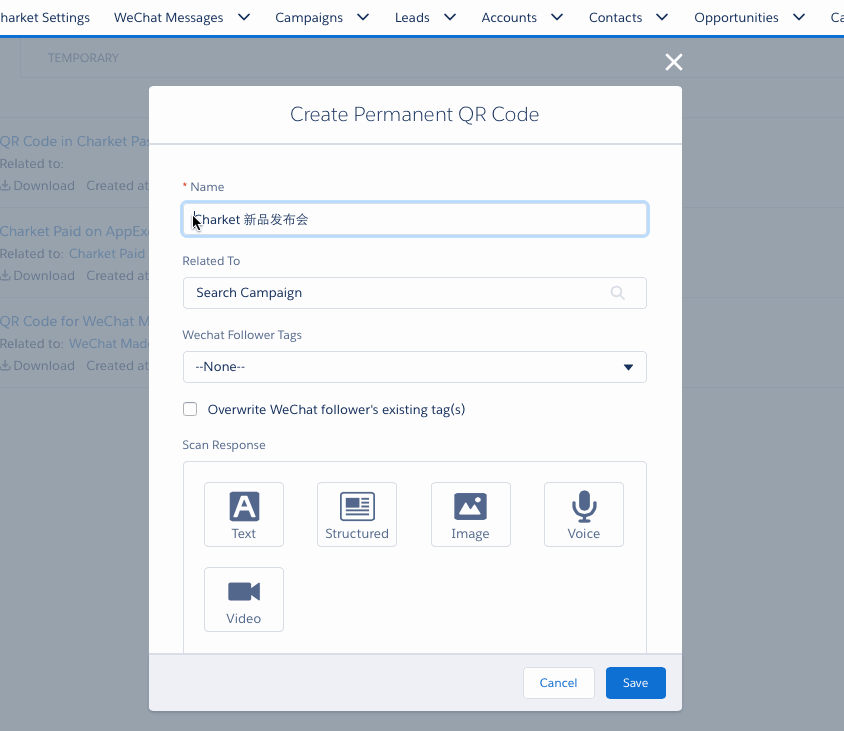Expand the WeChat Messages menu chevron

(x=244, y=17)
